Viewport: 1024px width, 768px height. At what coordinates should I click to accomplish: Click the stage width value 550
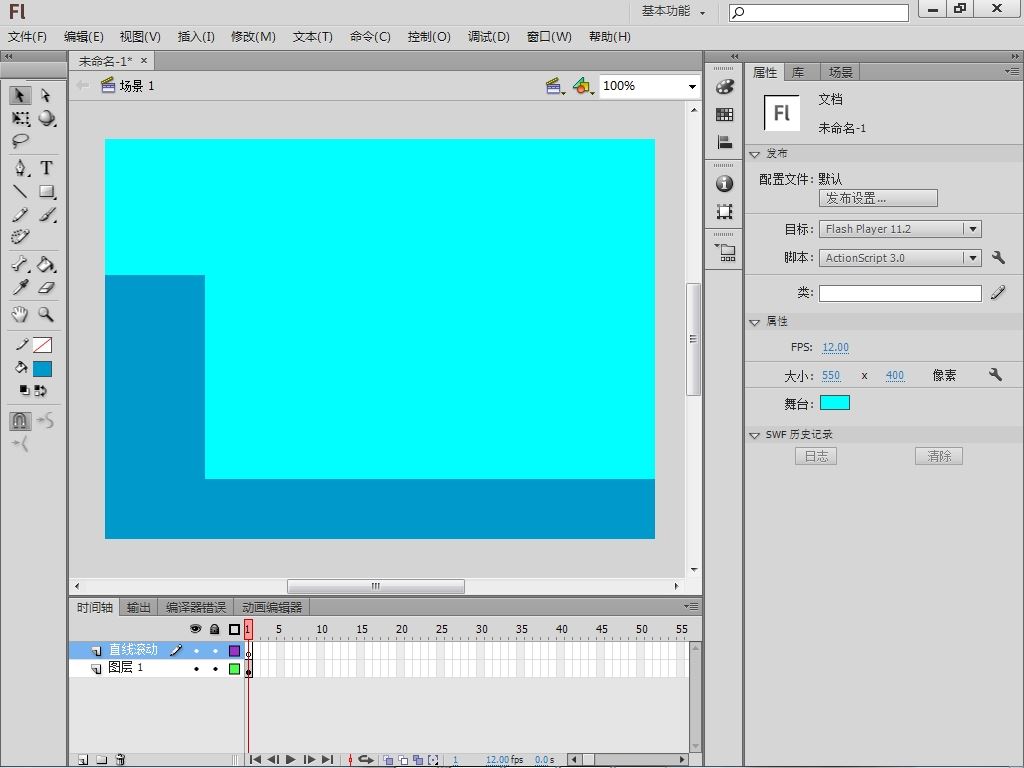pos(831,376)
